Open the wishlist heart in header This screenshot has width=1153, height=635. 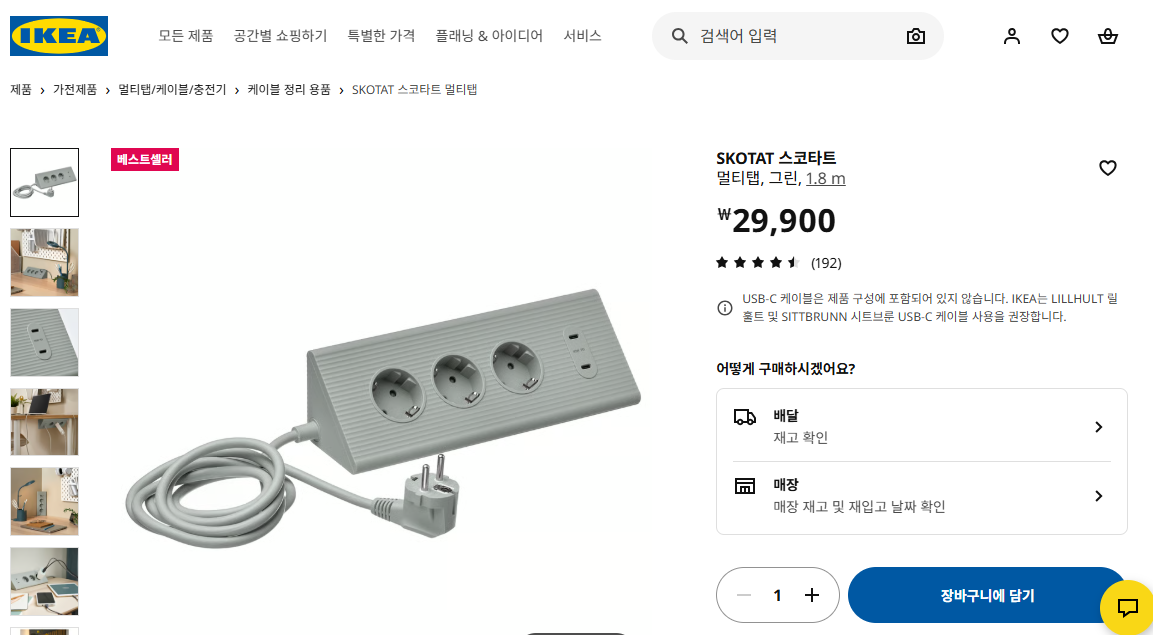tap(1060, 36)
